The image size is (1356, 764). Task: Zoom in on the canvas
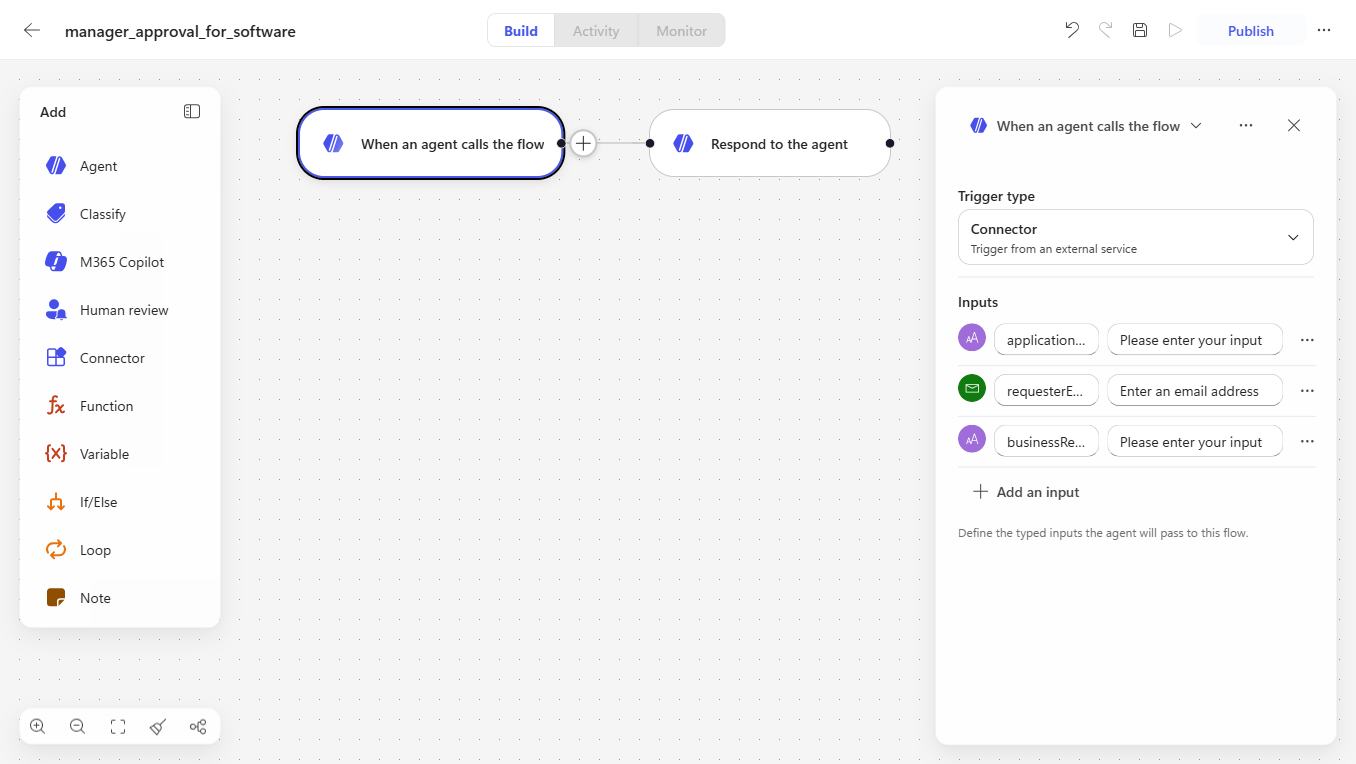pyautogui.click(x=38, y=727)
